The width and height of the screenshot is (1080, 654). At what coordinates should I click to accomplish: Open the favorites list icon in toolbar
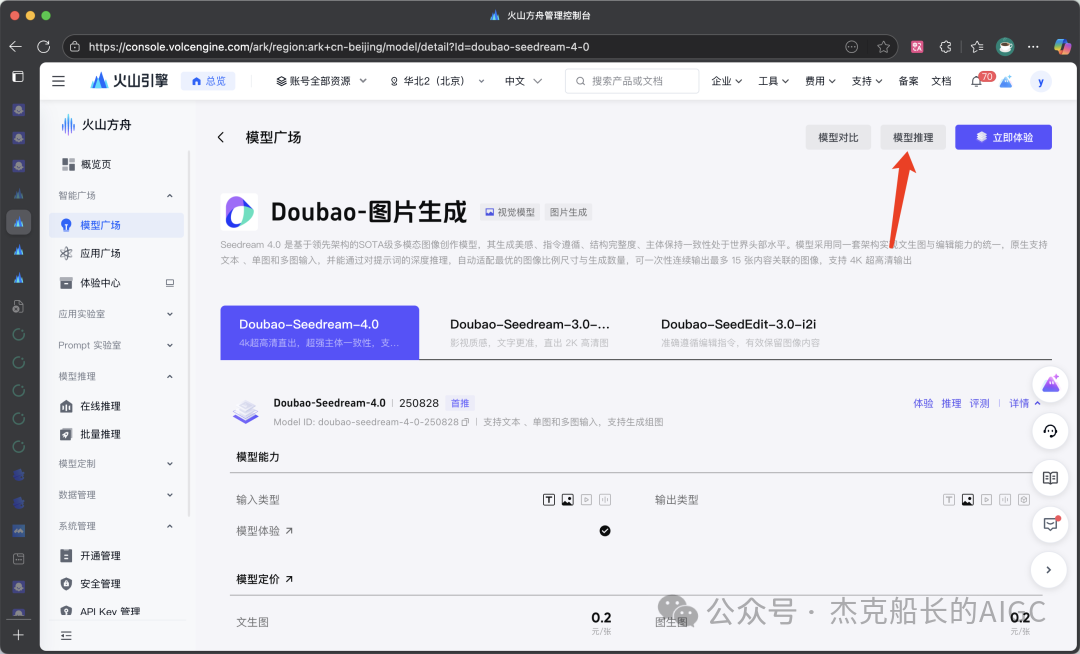pyautogui.click(x=976, y=47)
